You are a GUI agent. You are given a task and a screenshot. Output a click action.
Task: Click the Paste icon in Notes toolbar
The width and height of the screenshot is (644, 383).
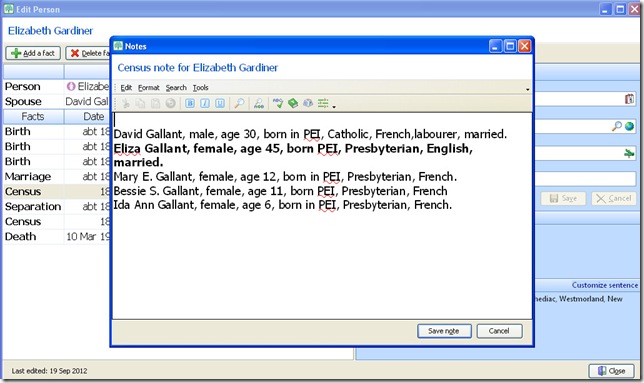click(x=155, y=103)
